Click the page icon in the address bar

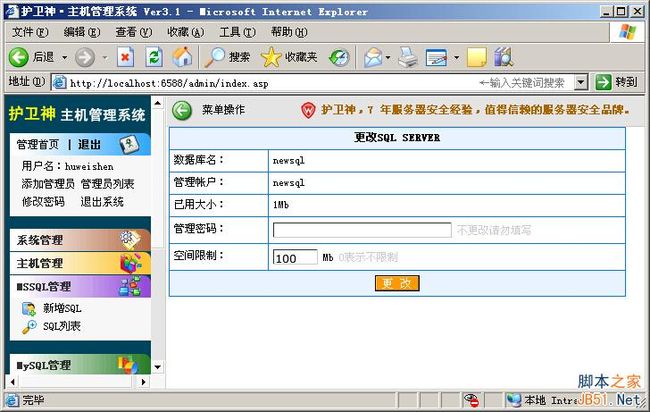pos(59,83)
